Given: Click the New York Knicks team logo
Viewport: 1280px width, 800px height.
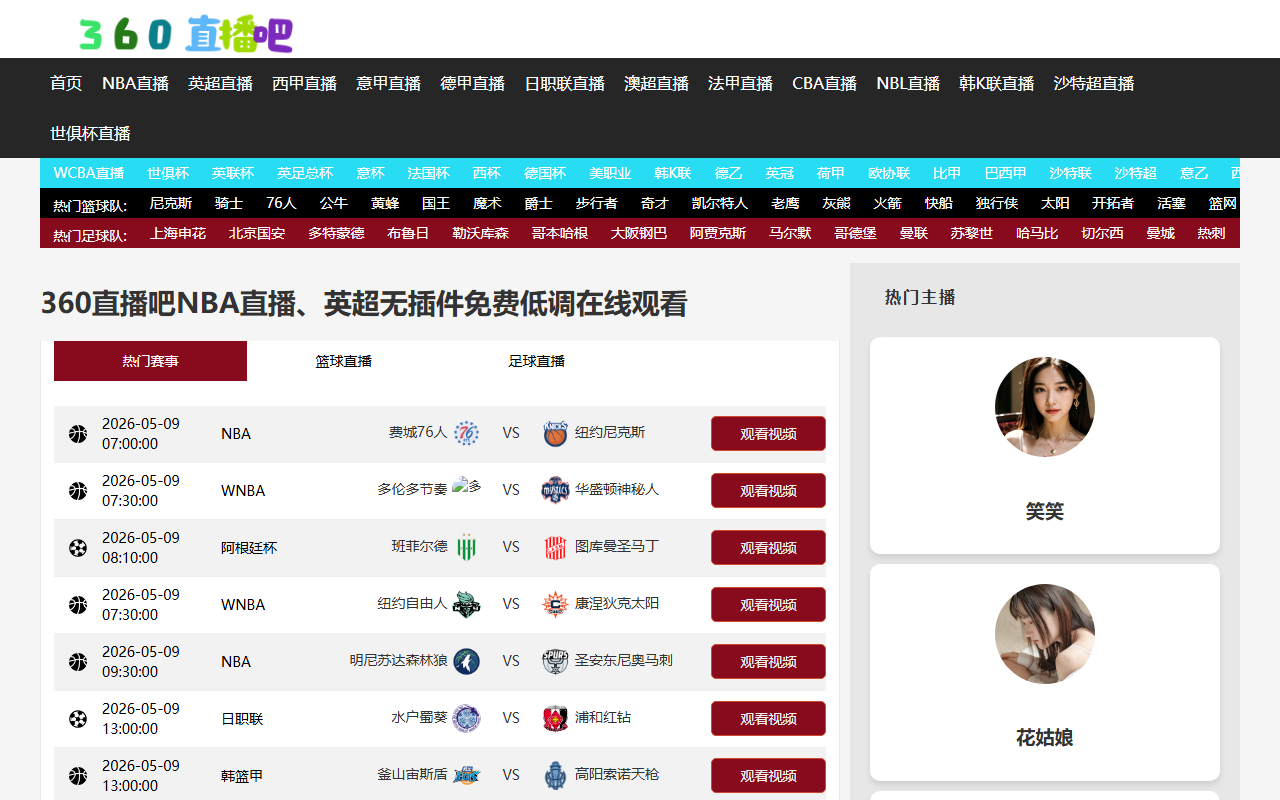Looking at the screenshot, I should click(x=555, y=433).
